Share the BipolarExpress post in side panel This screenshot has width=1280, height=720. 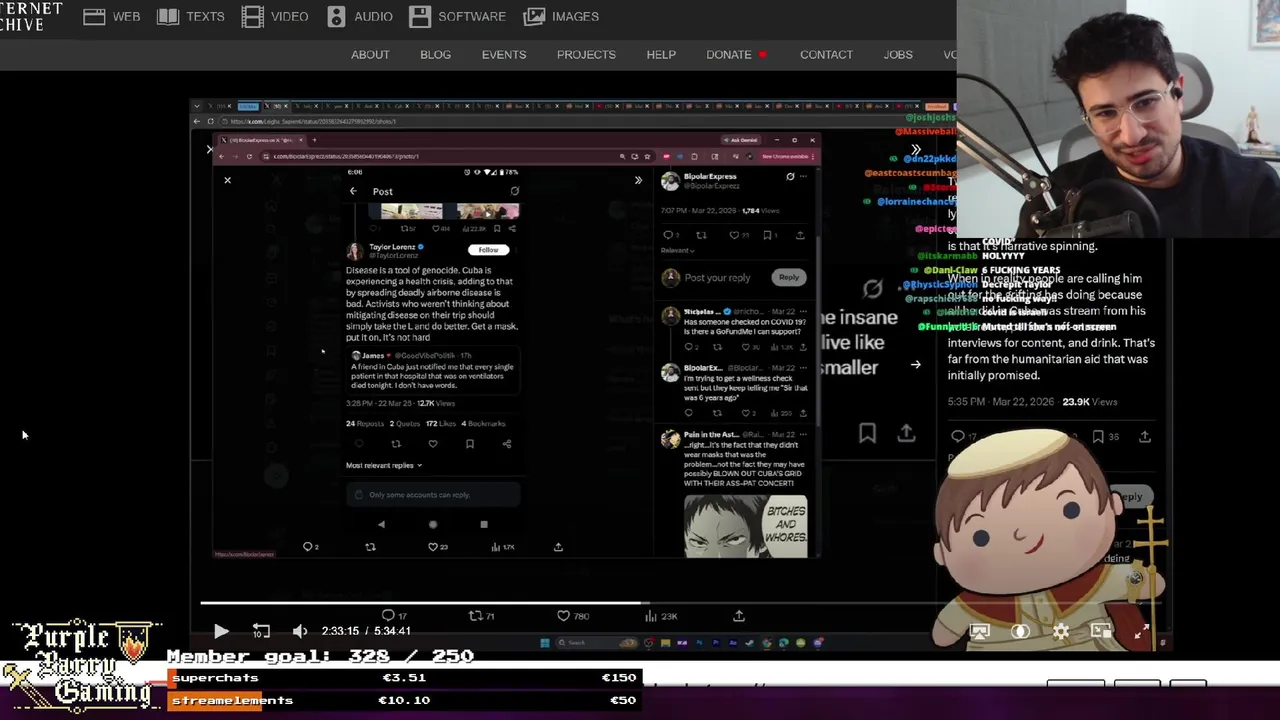point(800,235)
